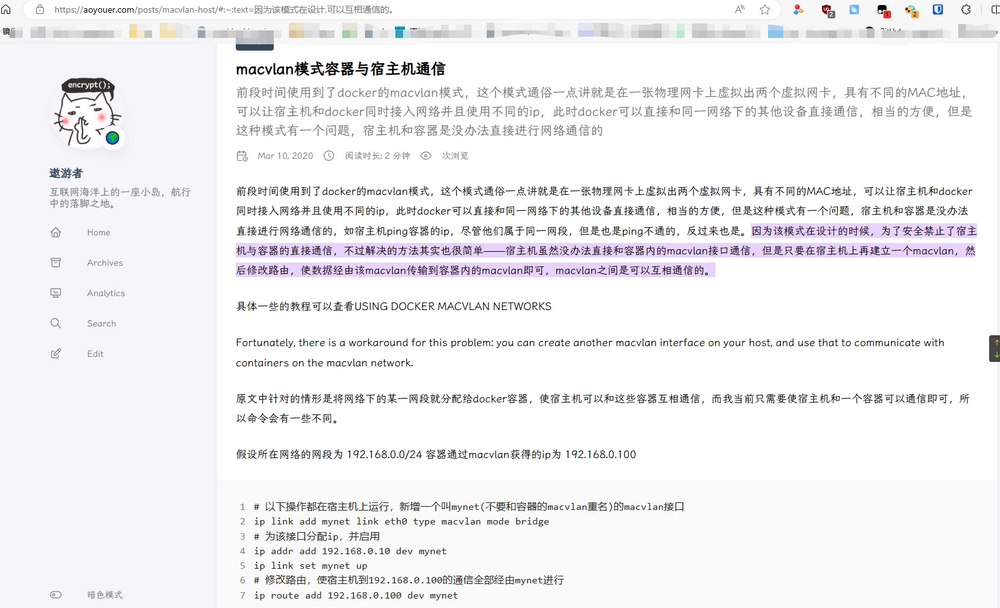Go to Home via house icon
Image resolution: width=1000 pixels, height=608 pixels.
[55, 232]
